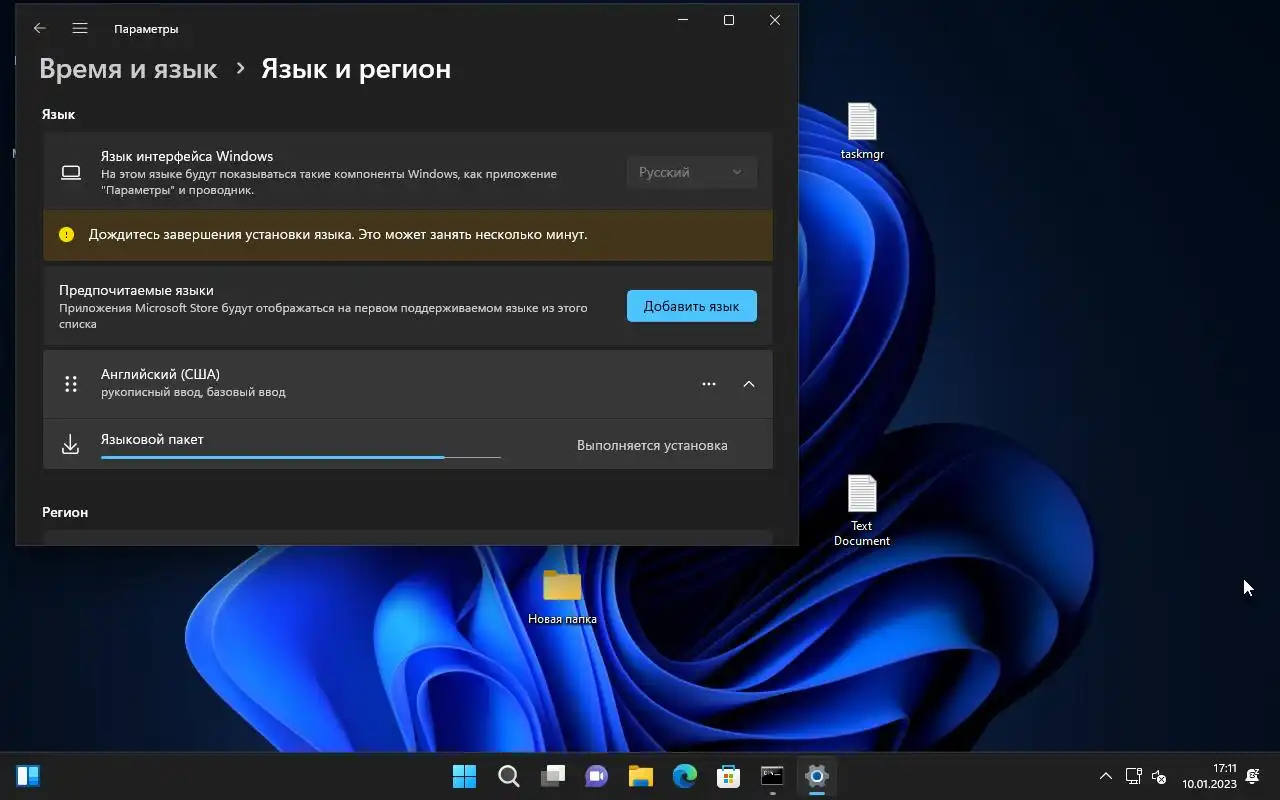Open the notification center icon
This screenshot has height=800, width=1280.
[x=1253, y=776]
